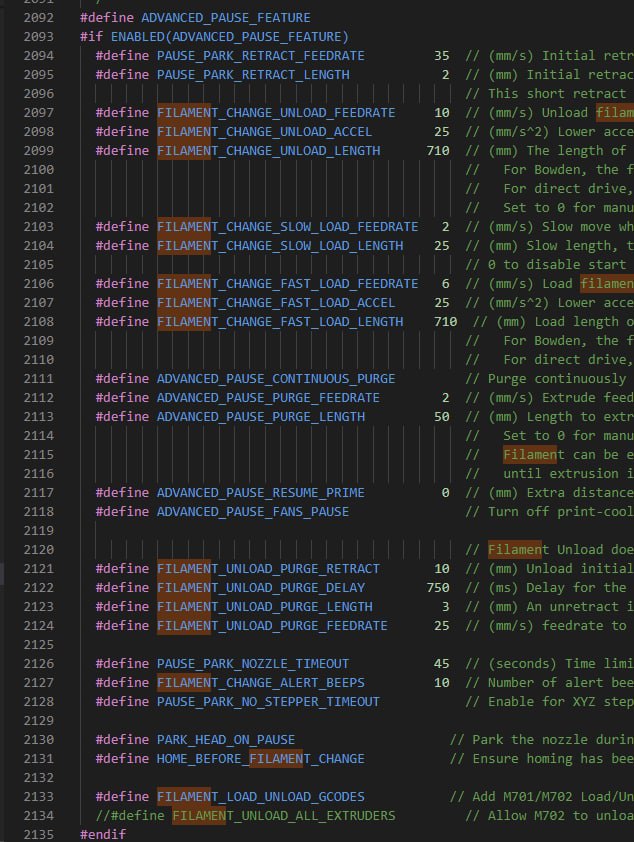The width and height of the screenshot is (634, 842).
Task: Click ADVANCED_PAUSE_FANS_PAUSE macro name
Action: tap(253, 512)
